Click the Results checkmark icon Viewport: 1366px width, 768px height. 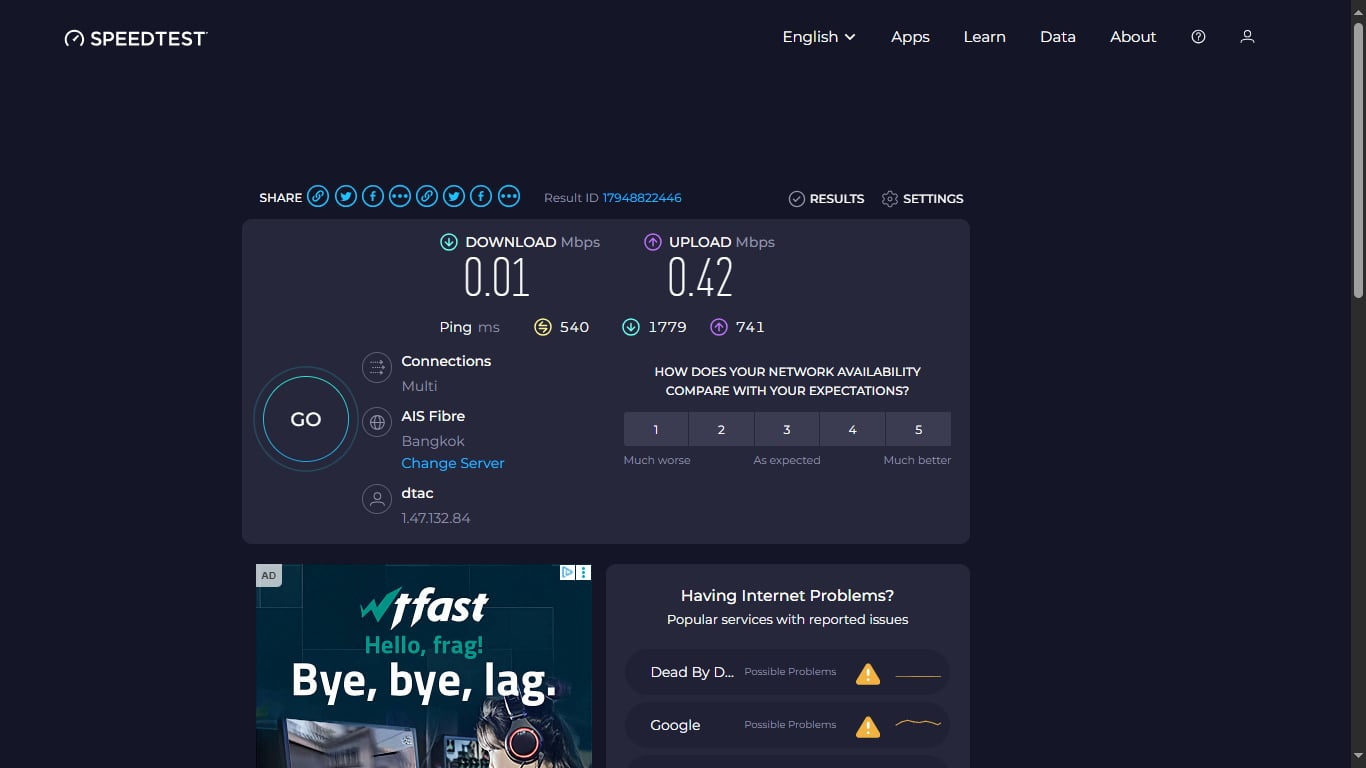[797, 199]
